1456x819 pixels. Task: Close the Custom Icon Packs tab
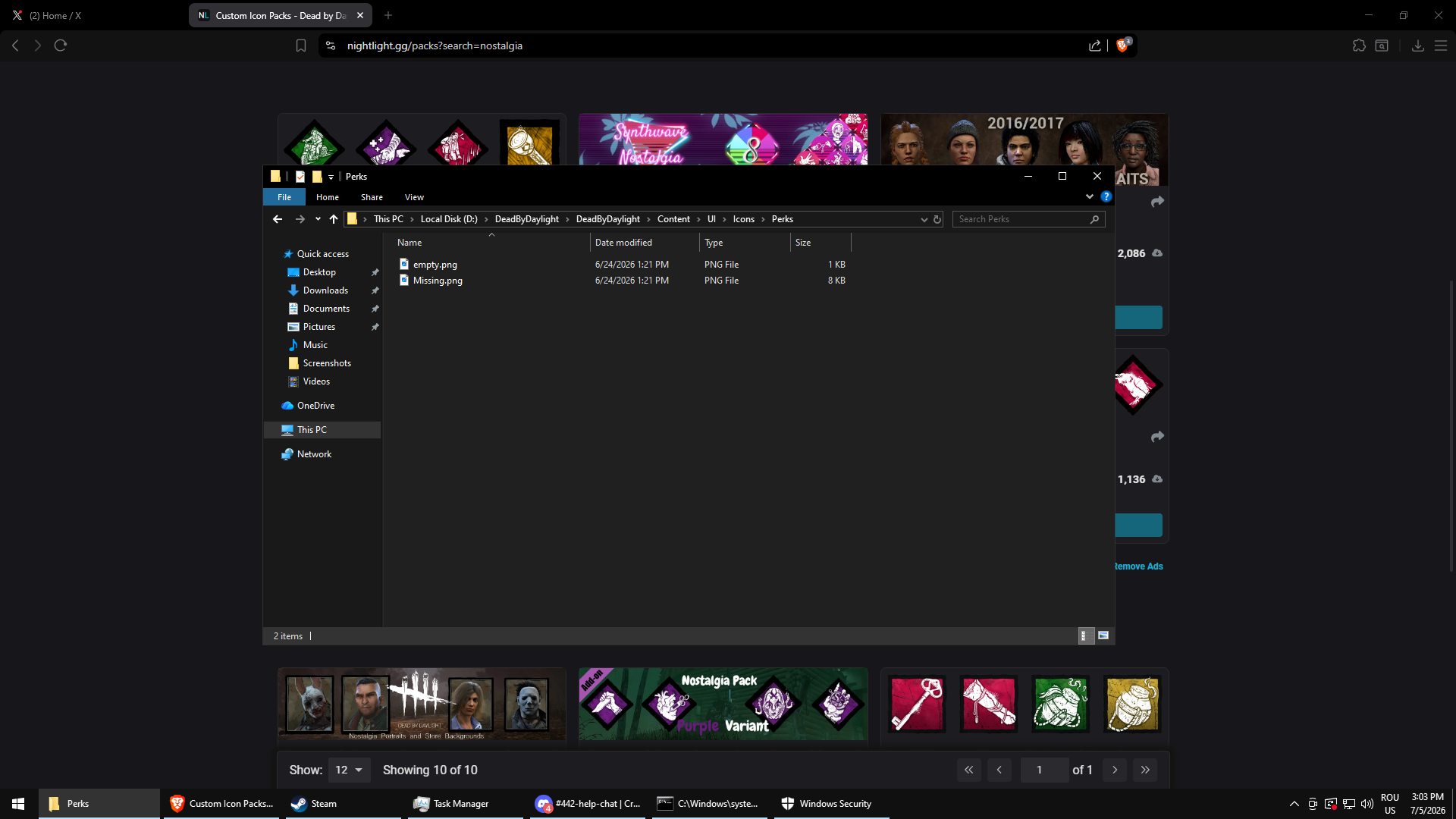360,15
